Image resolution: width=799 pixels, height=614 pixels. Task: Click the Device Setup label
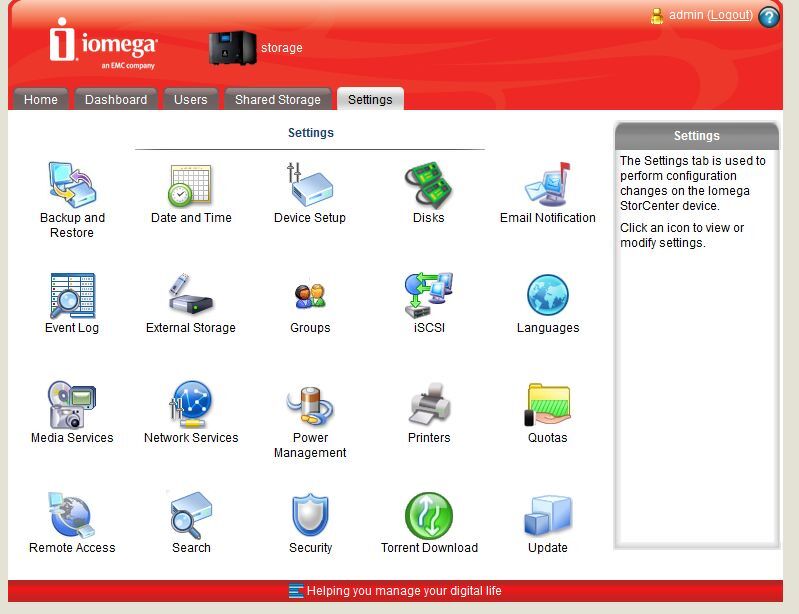(x=310, y=218)
